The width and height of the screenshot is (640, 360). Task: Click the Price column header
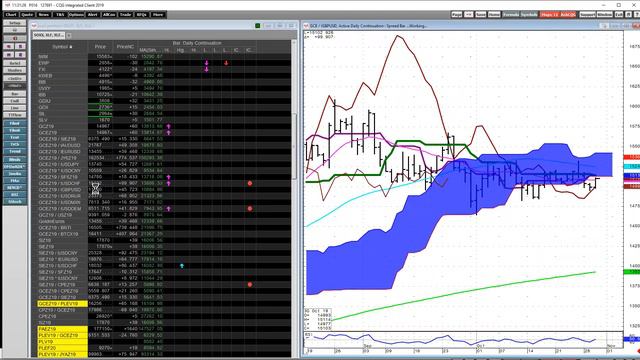(x=100, y=47)
